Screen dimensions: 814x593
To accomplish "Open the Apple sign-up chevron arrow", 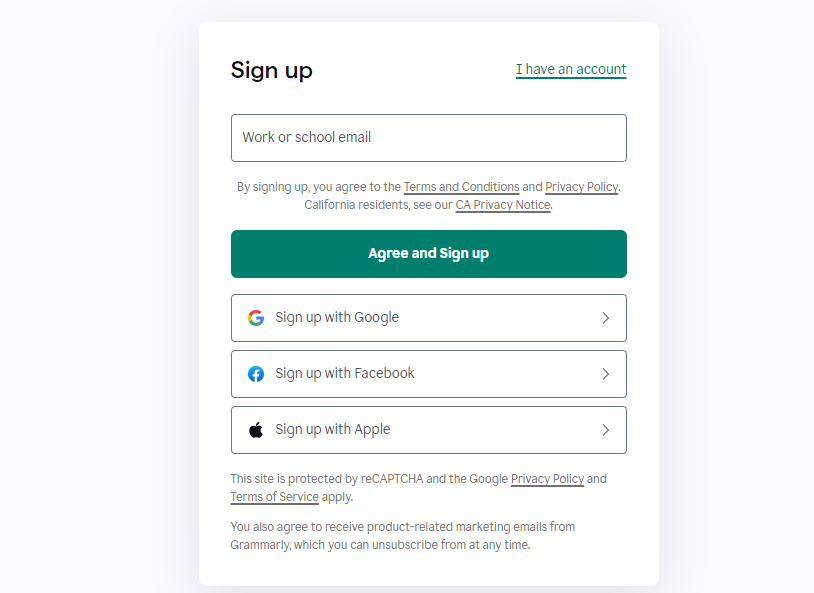I will coord(605,430).
